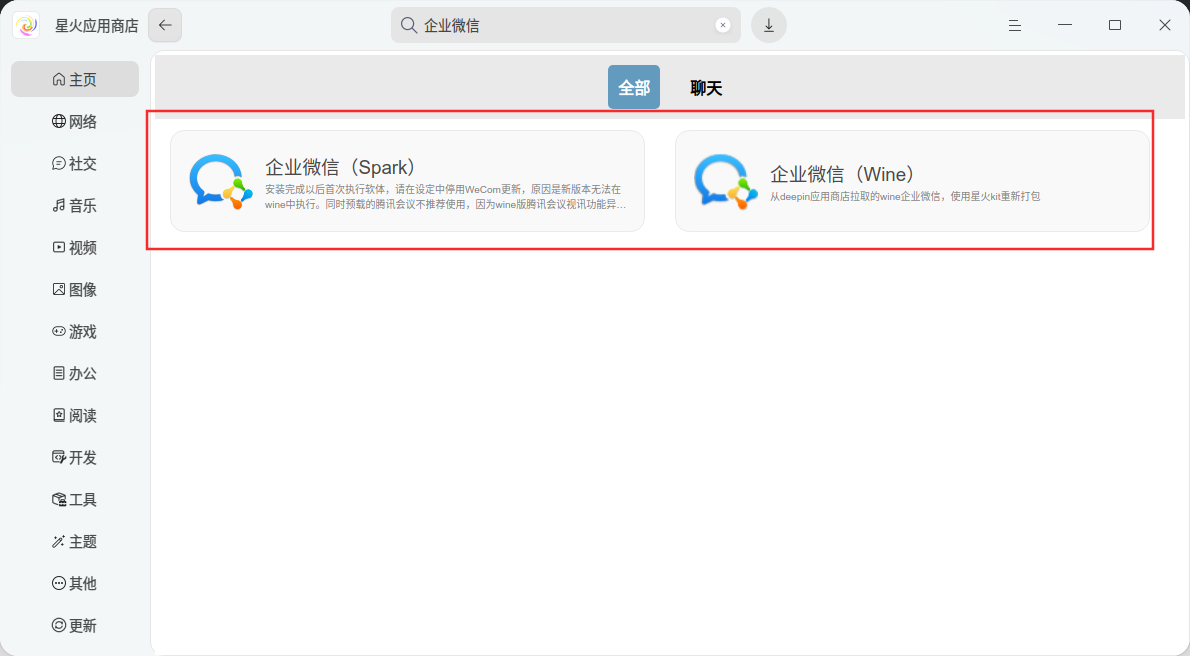
Task: Open the 主页 home section
Action: click(74, 80)
